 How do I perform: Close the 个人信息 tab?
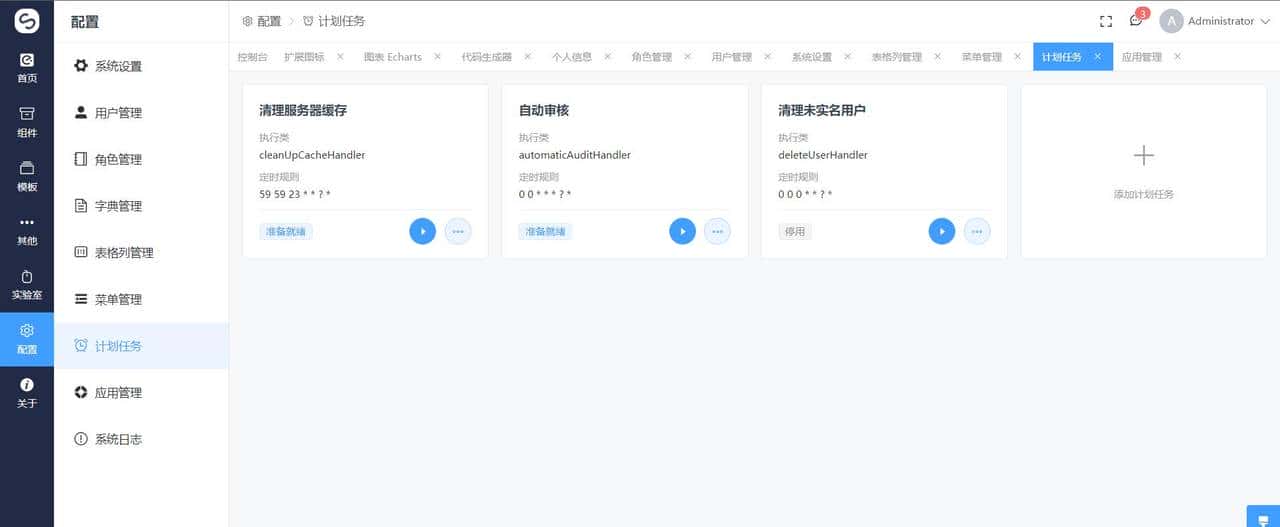click(x=607, y=57)
